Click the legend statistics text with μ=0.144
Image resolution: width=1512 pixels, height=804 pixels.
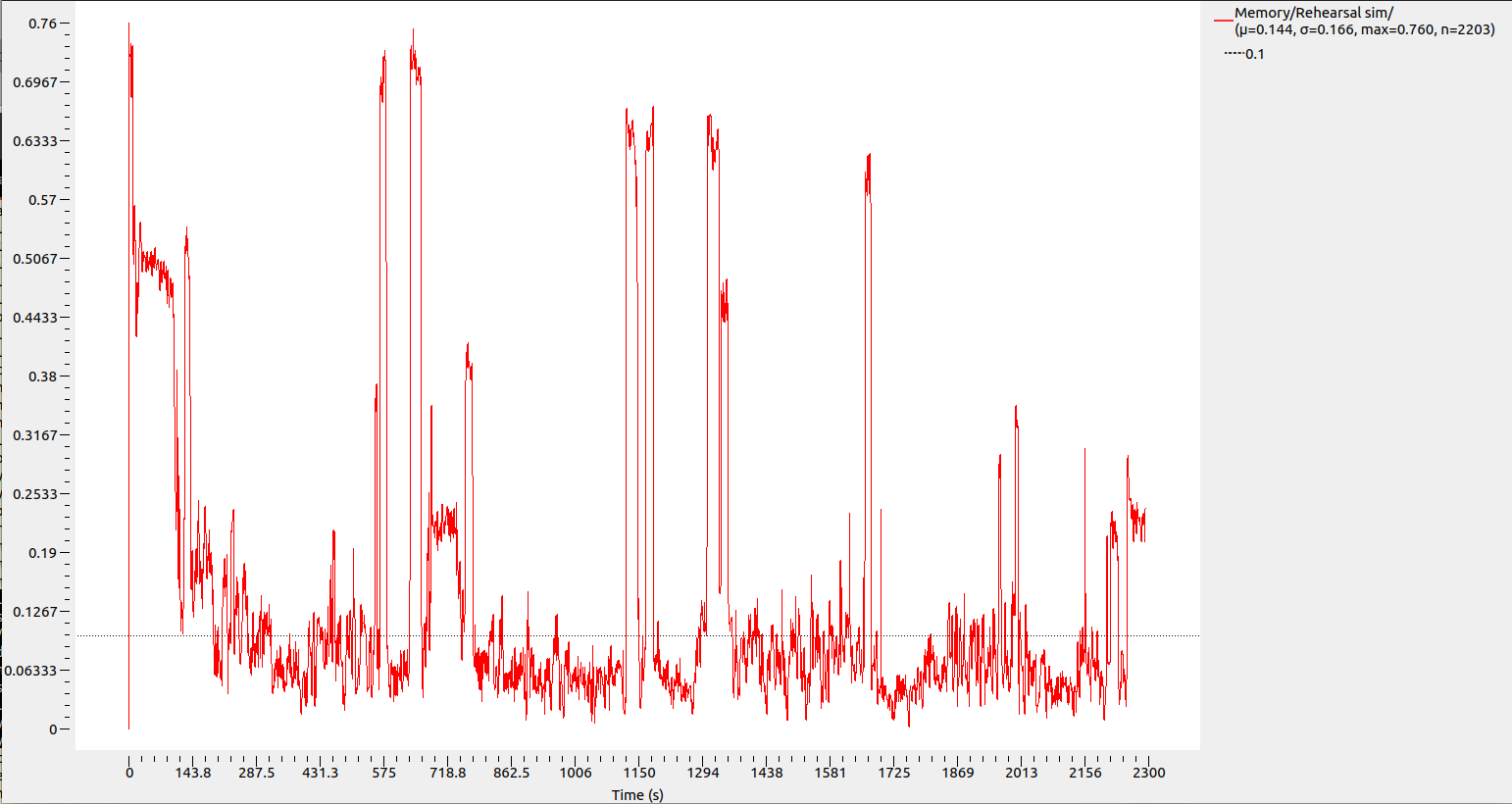tap(1364, 29)
